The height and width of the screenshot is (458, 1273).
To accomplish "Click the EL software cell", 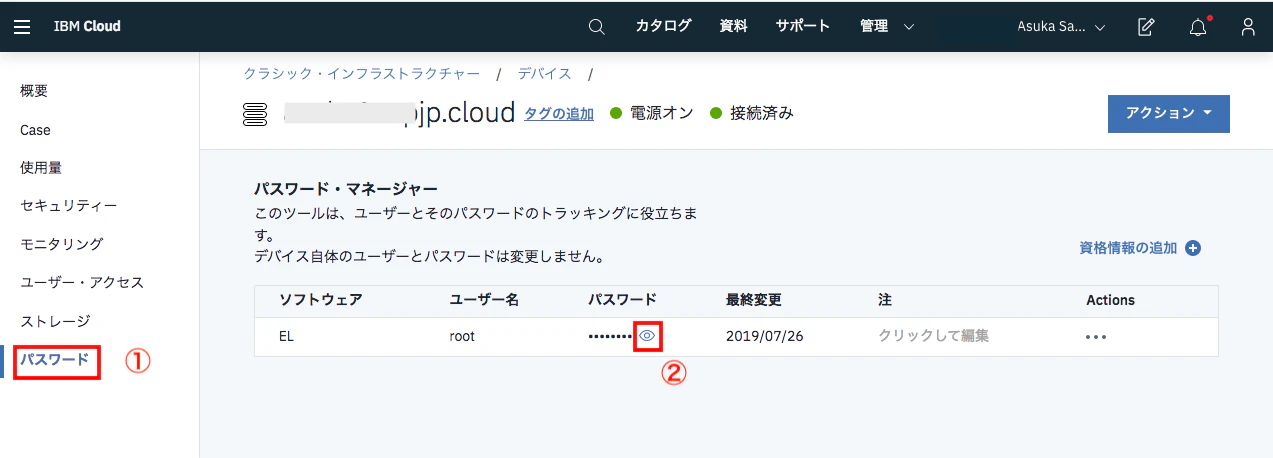I will click(x=287, y=336).
